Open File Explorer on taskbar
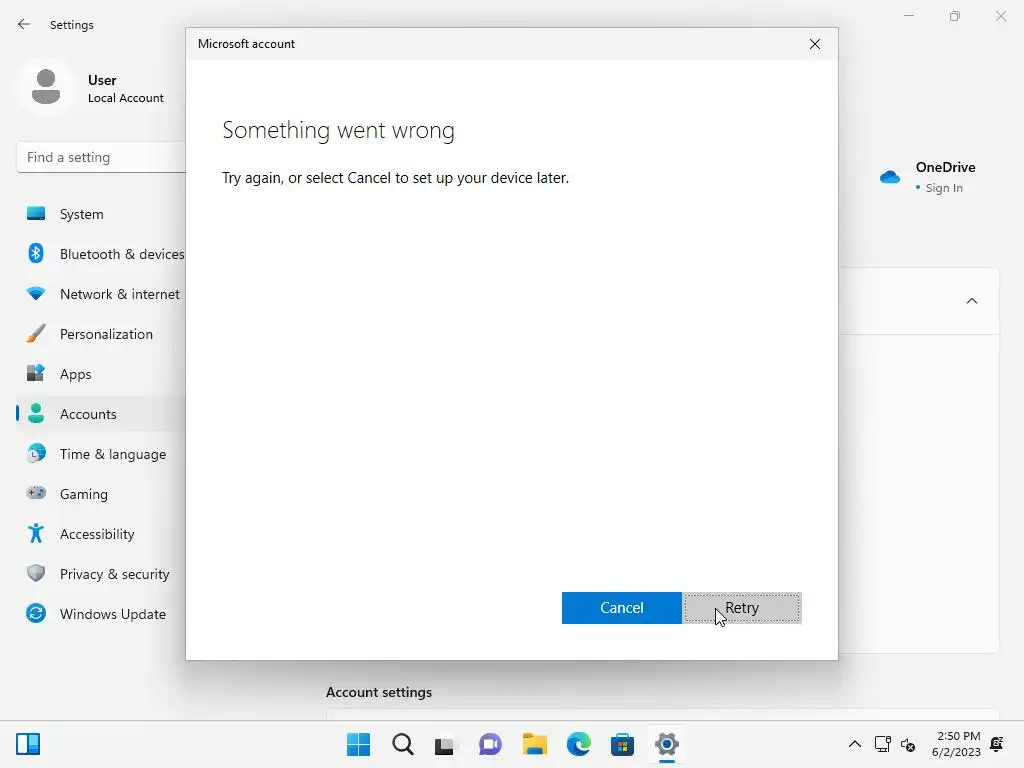Image resolution: width=1024 pixels, height=768 pixels. [535, 744]
